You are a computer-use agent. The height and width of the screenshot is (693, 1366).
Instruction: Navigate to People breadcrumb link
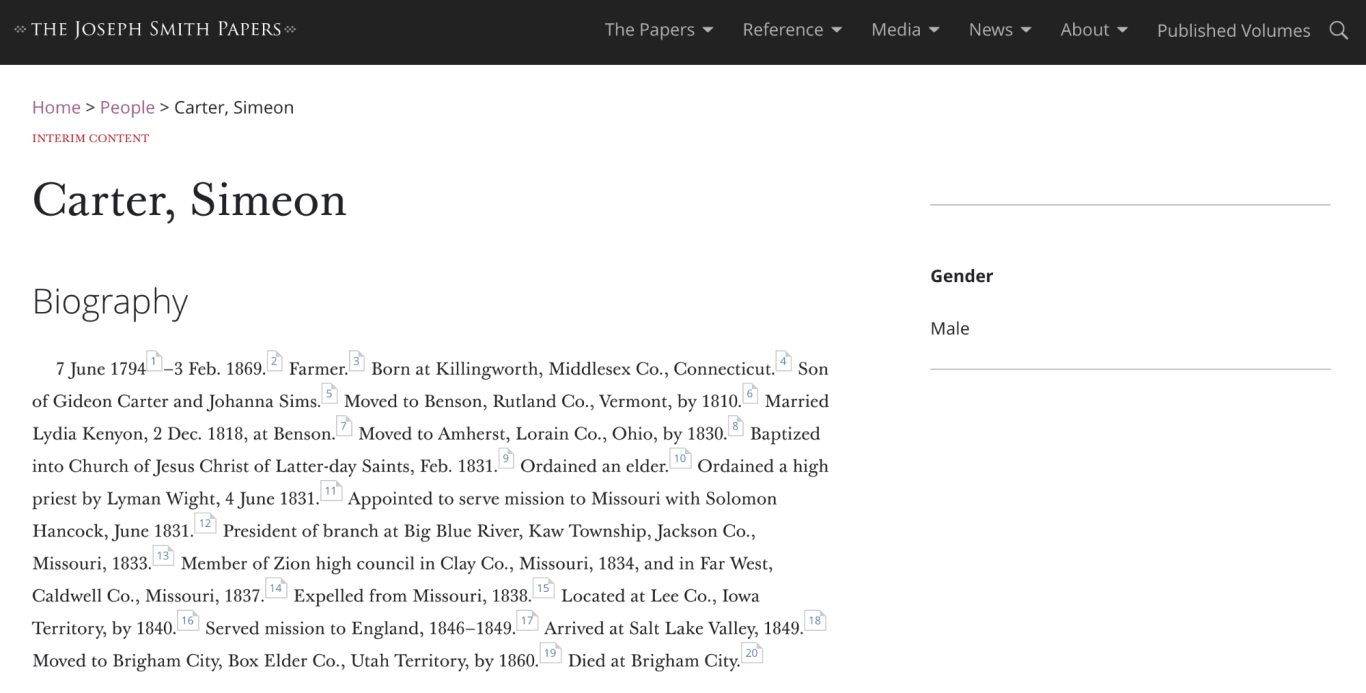click(x=127, y=107)
